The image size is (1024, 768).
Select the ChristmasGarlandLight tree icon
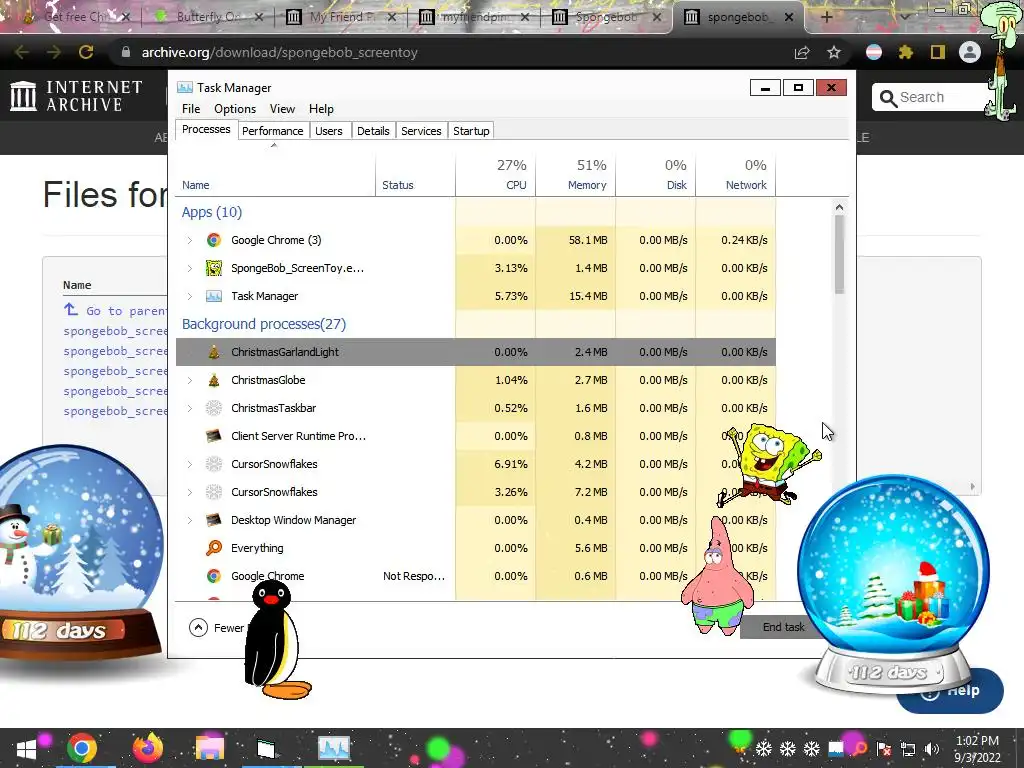click(x=214, y=352)
